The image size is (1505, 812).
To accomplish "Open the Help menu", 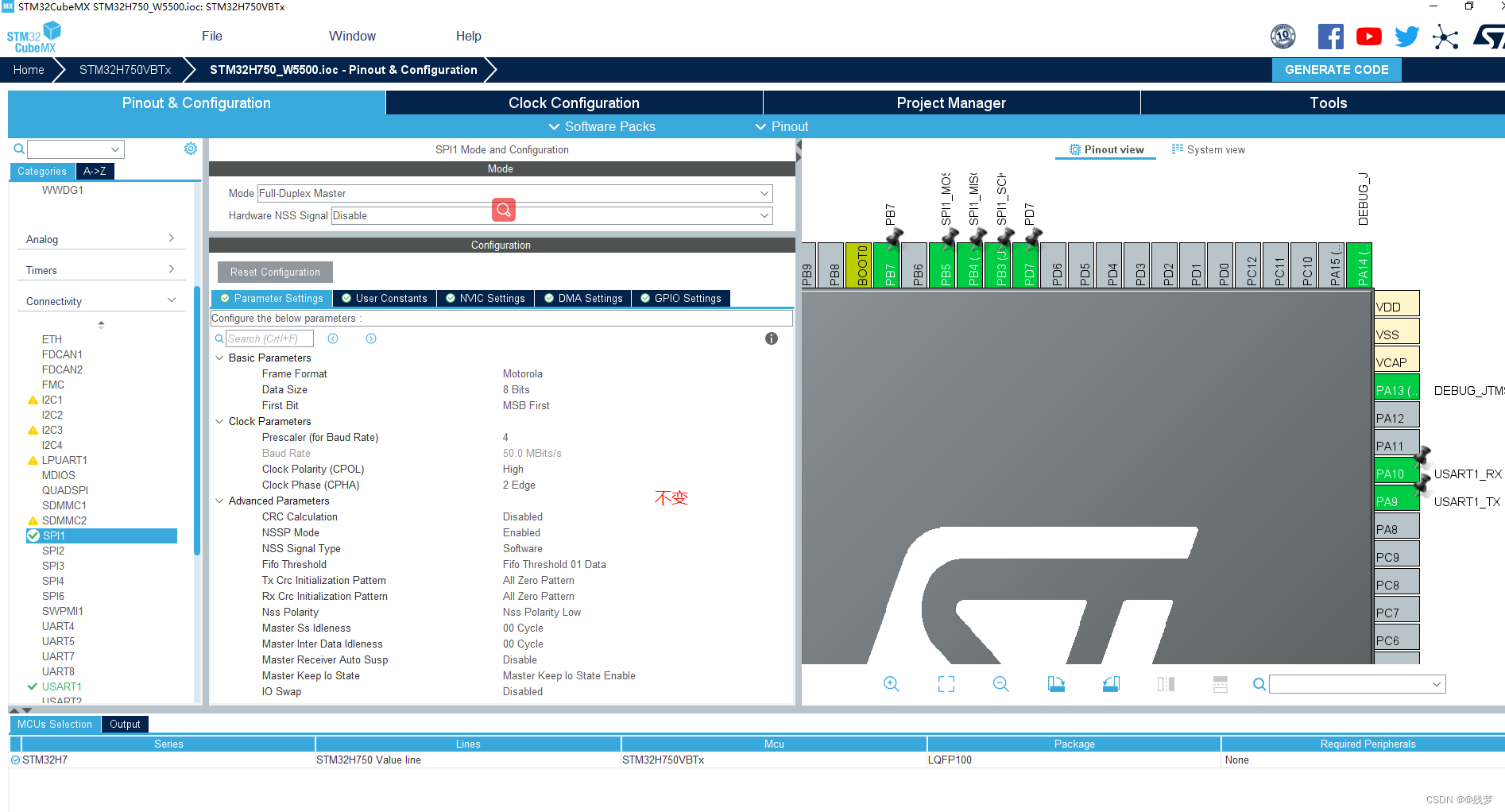I will click(x=468, y=36).
